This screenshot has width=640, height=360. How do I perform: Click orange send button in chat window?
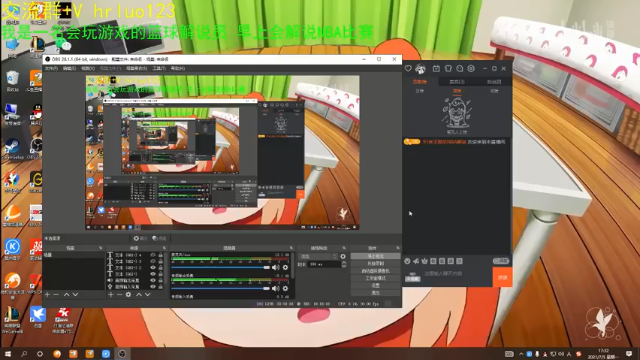pos(502,277)
